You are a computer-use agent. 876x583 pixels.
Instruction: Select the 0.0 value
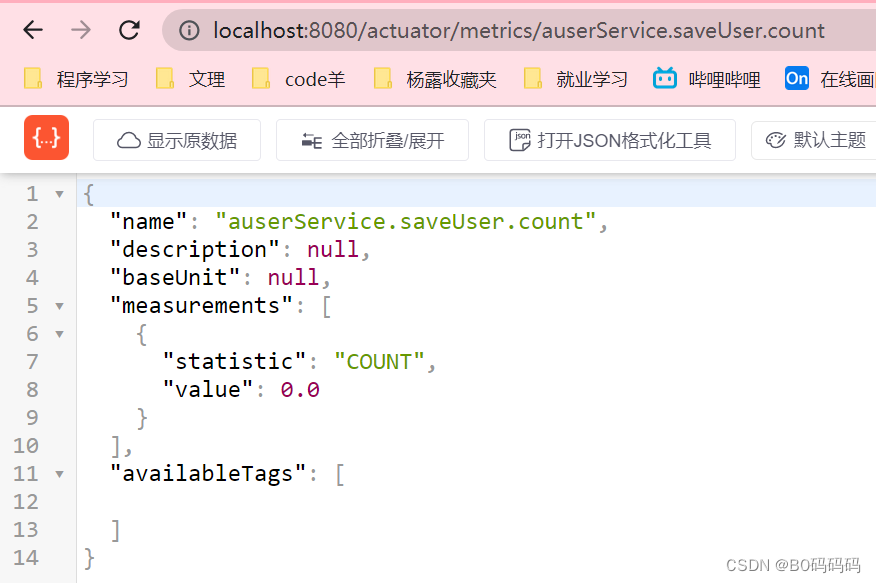[x=300, y=389]
